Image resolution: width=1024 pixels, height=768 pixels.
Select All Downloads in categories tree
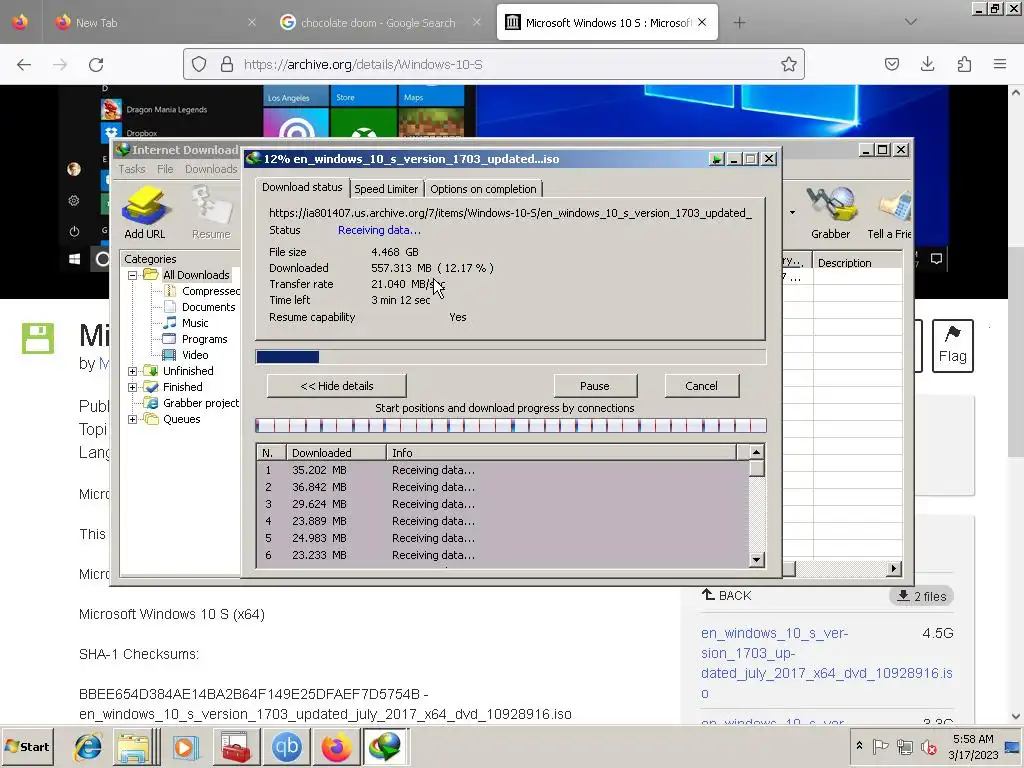(196, 275)
